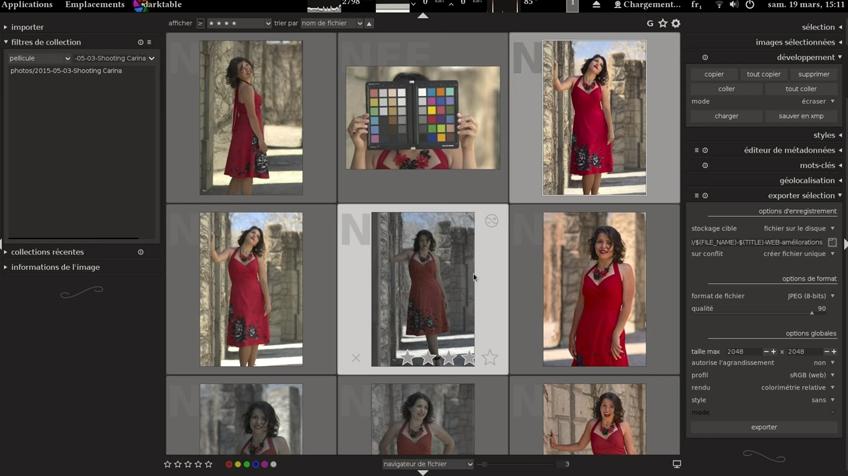Open the pellicule collection type dropdown
The height and width of the screenshot is (476, 848).
(x=39, y=58)
